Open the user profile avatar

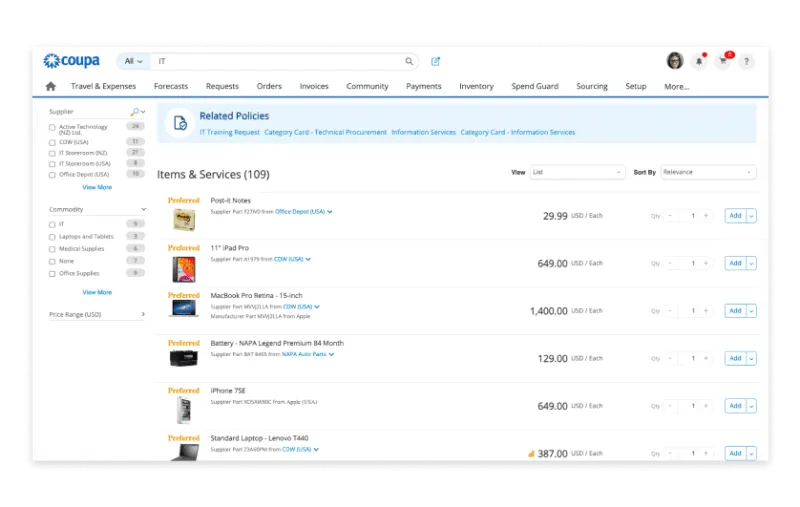[675, 61]
